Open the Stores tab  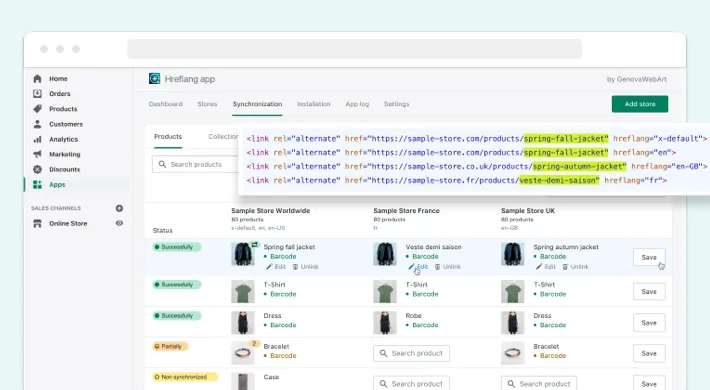(207, 104)
